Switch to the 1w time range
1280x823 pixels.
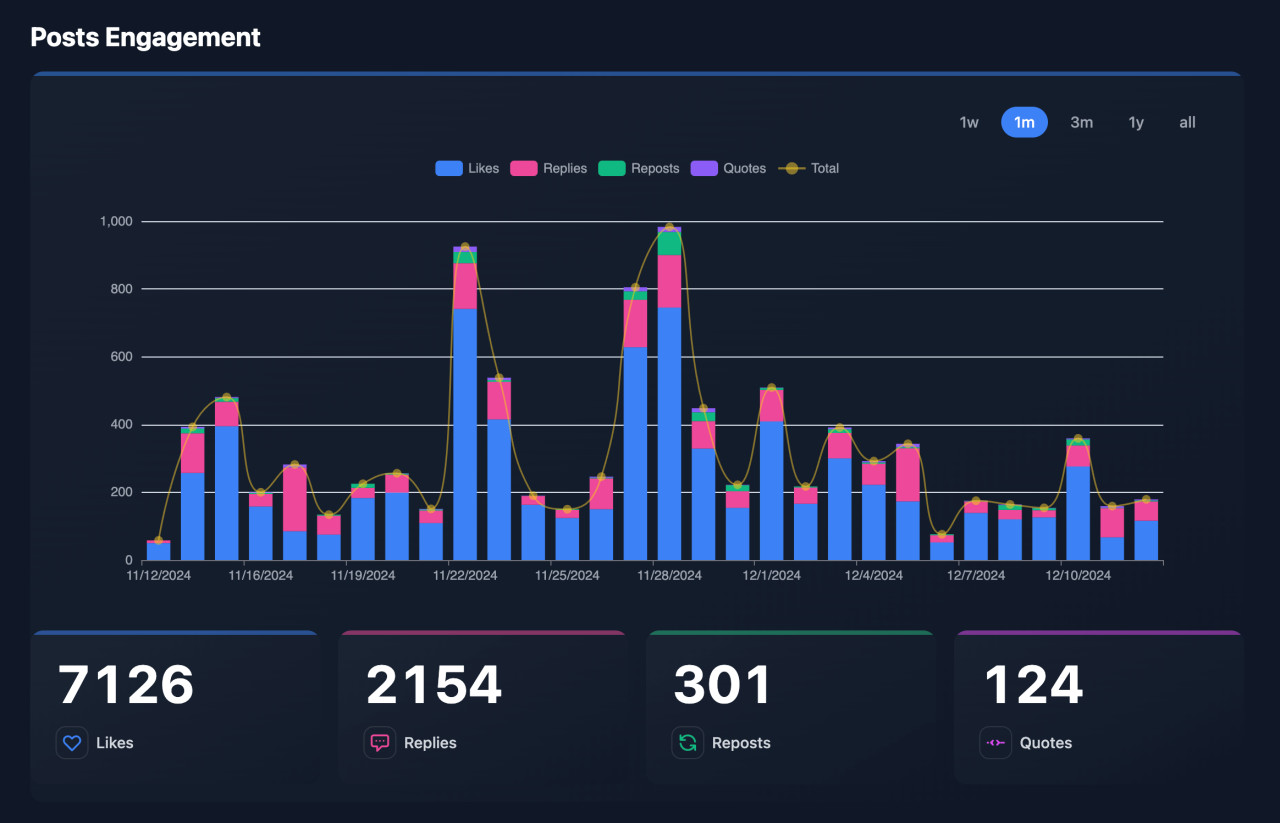coord(968,121)
